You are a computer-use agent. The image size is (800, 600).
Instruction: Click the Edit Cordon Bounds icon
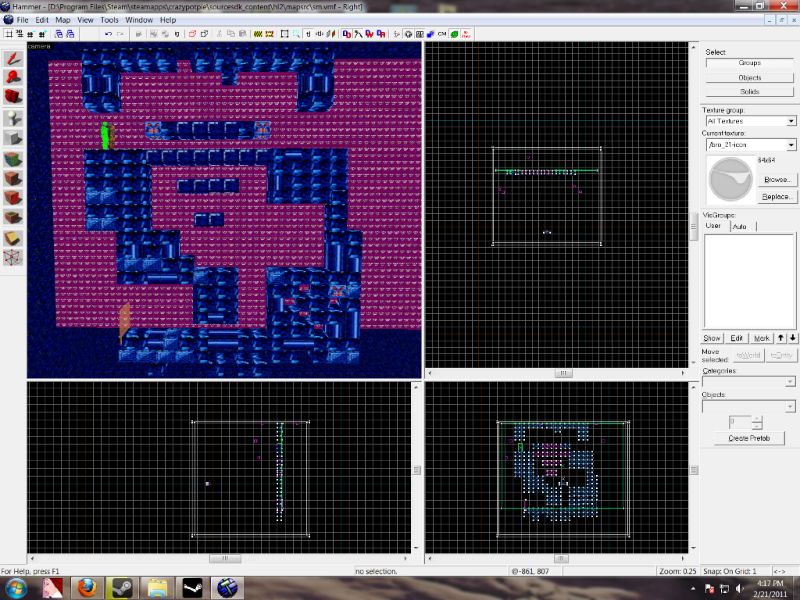(270, 34)
